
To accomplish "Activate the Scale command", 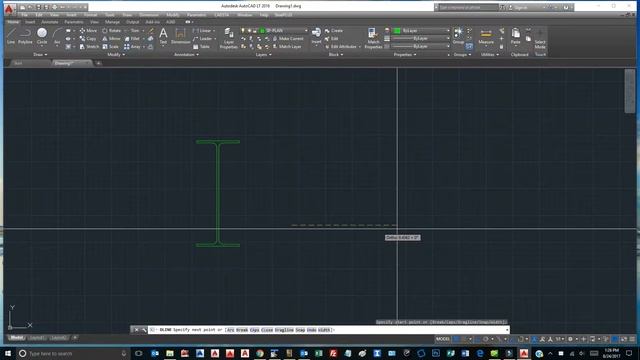I will coord(110,47).
